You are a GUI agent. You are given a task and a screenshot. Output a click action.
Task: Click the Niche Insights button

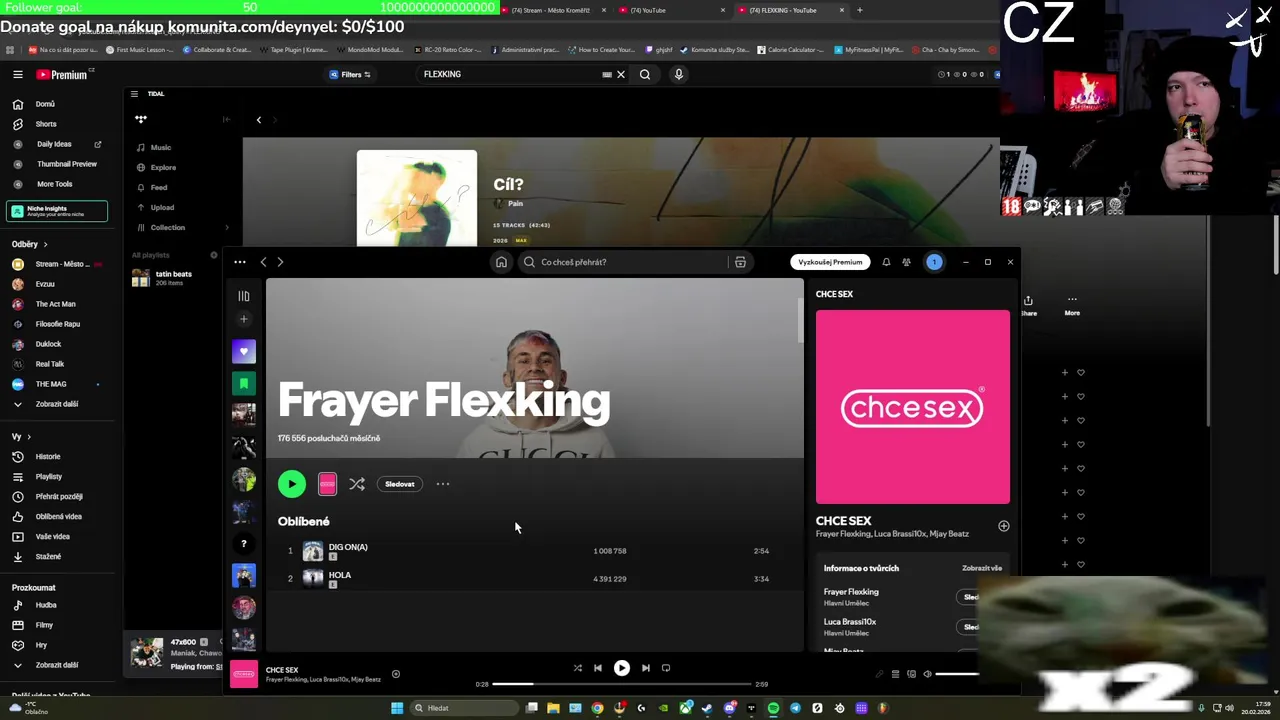57,211
